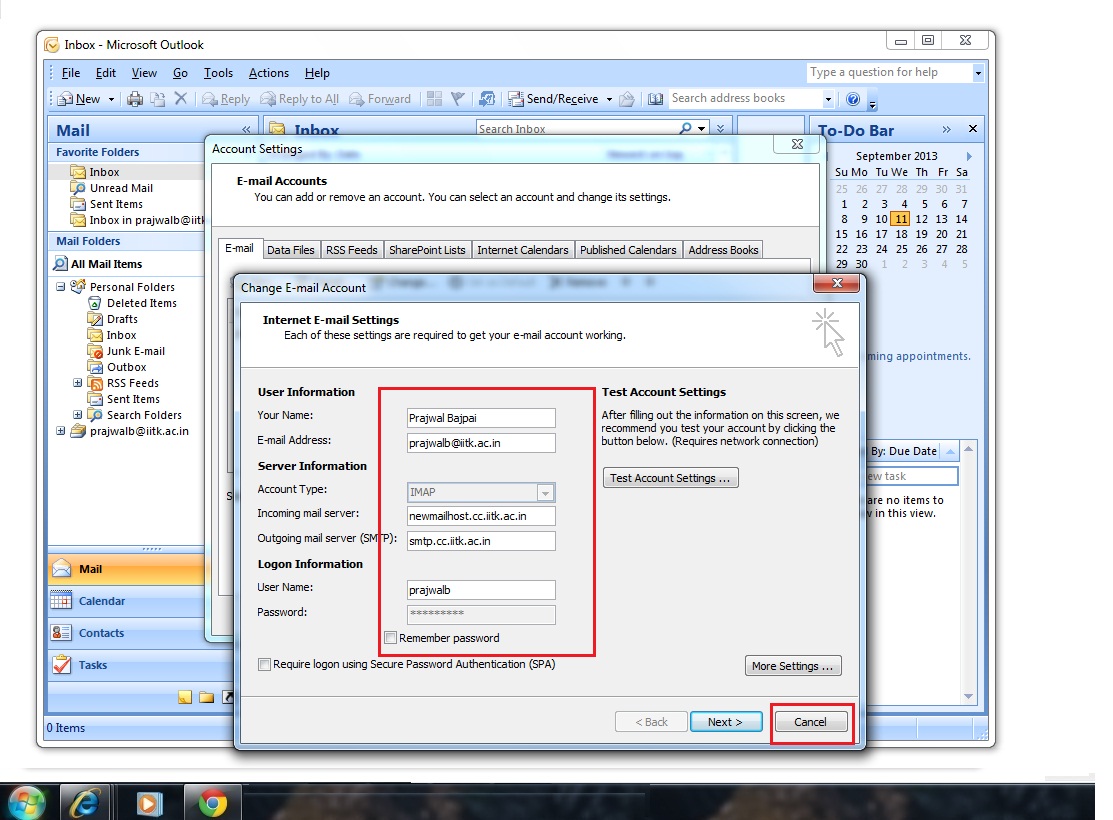
Task: Click the Follow Up flag icon
Action: coord(458,99)
